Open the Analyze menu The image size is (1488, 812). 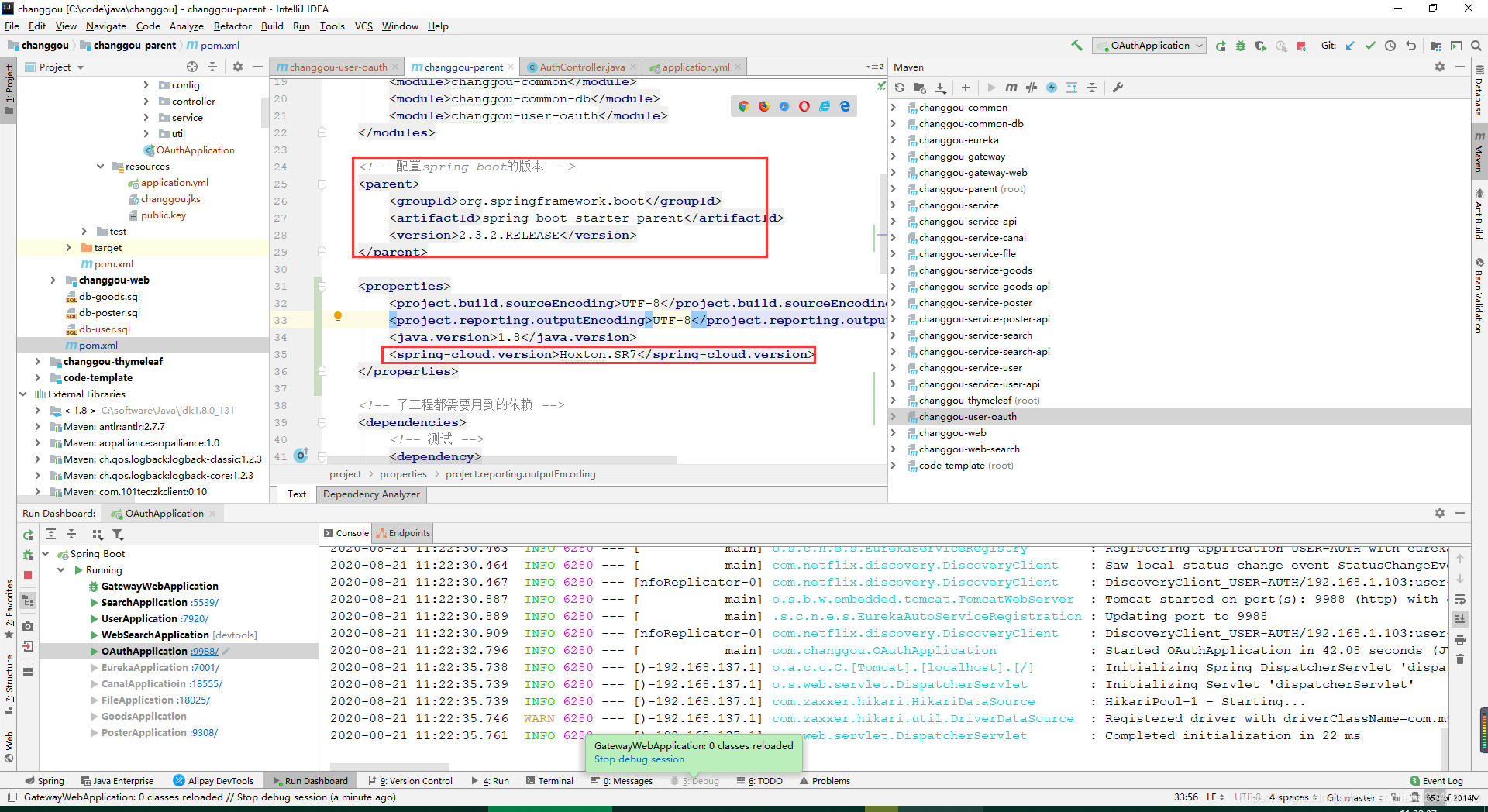point(186,26)
